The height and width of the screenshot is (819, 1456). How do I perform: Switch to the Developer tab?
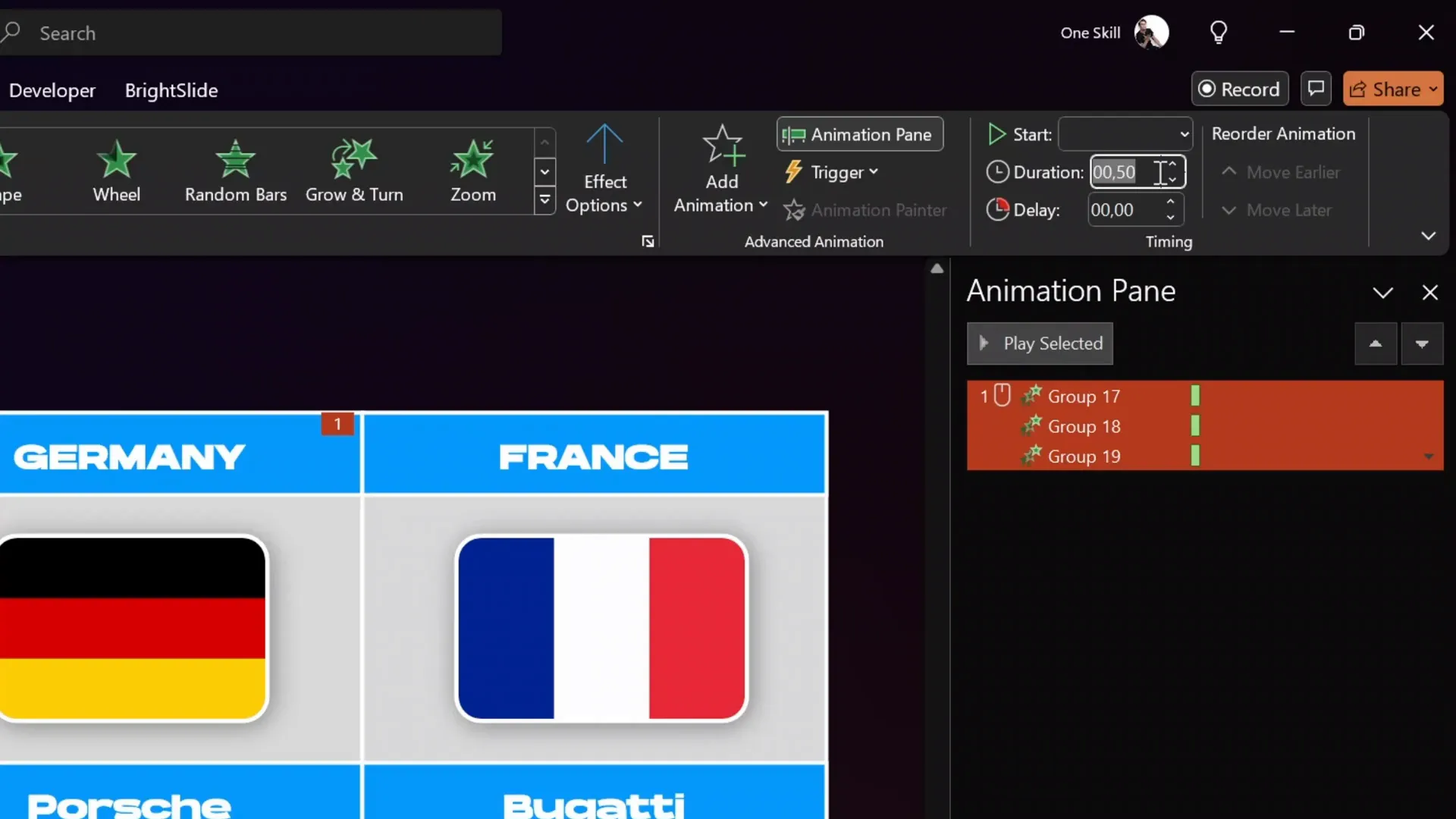pyautogui.click(x=52, y=90)
